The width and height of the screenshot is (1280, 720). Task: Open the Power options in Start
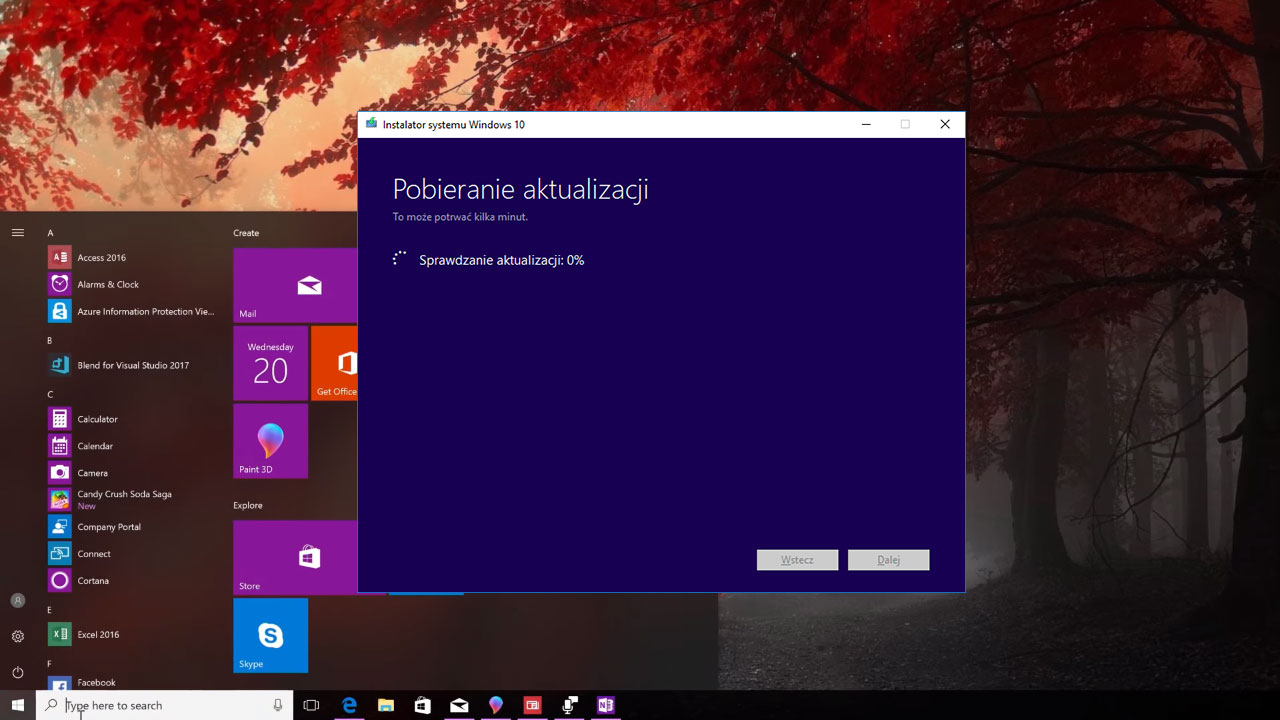[17, 673]
